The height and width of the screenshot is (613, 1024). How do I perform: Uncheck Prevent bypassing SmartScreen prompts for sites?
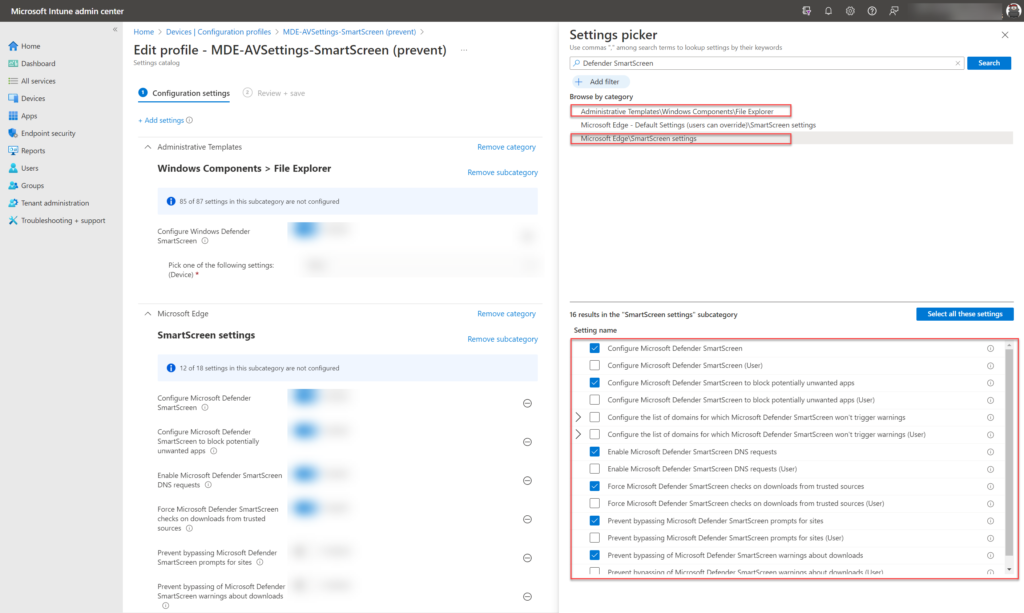594,521
